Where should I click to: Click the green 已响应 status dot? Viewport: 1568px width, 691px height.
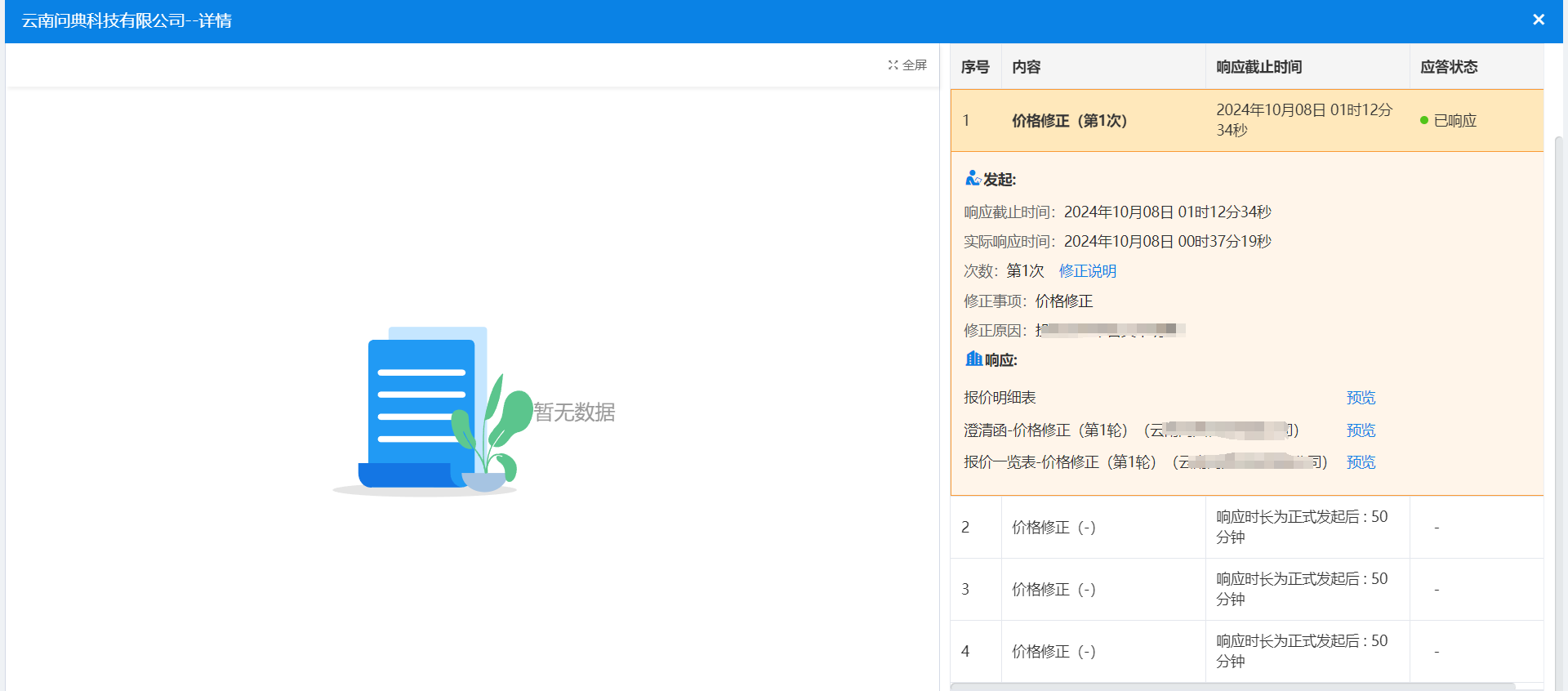click(x=1424, y=121)
